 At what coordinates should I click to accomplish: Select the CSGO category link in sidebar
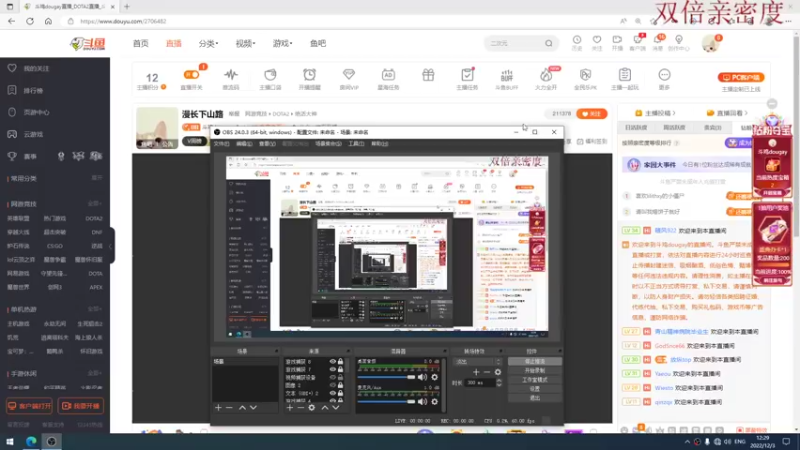tap(55, 246)
